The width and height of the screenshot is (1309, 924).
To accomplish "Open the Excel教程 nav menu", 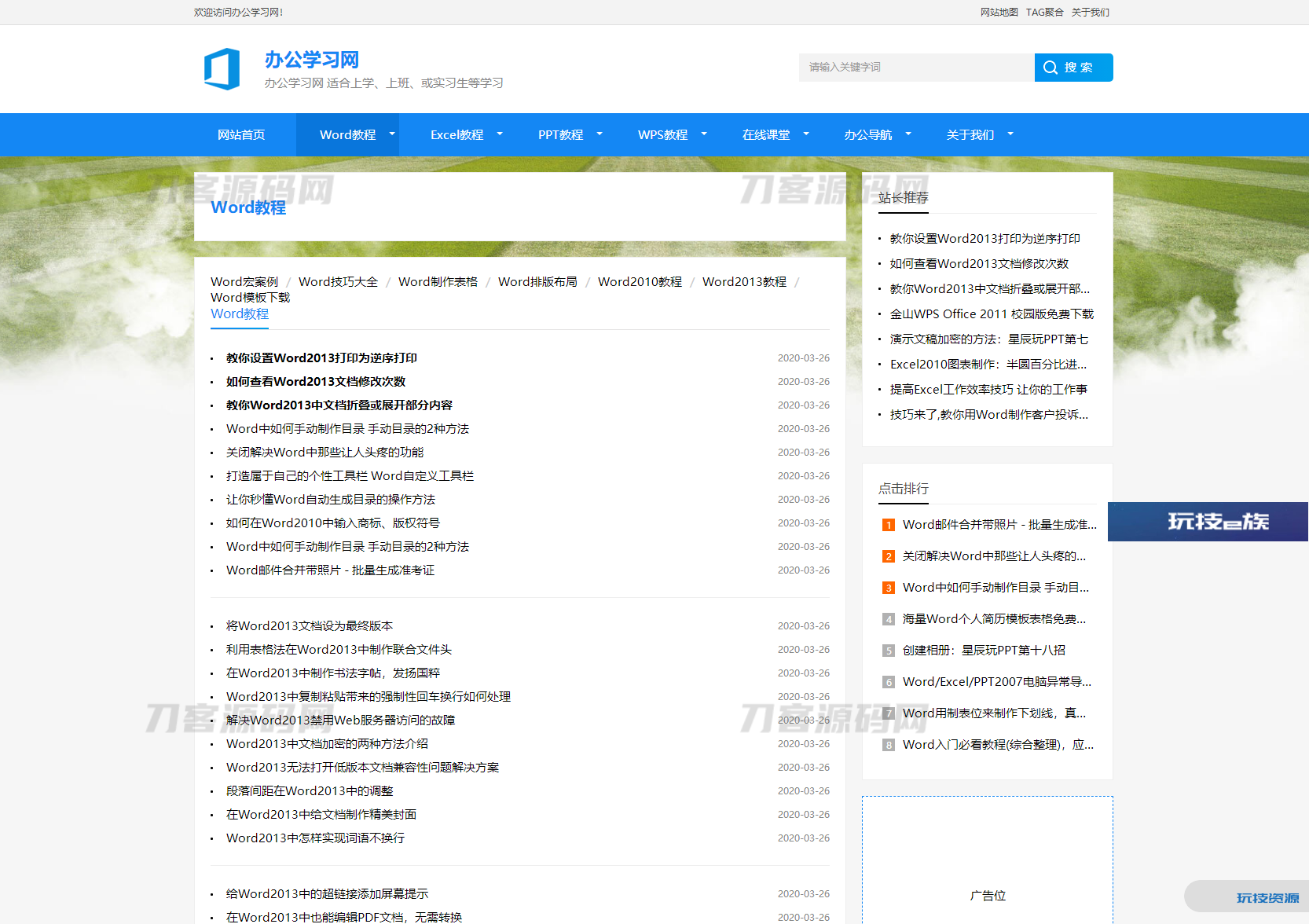I will (x=457, y=134).
